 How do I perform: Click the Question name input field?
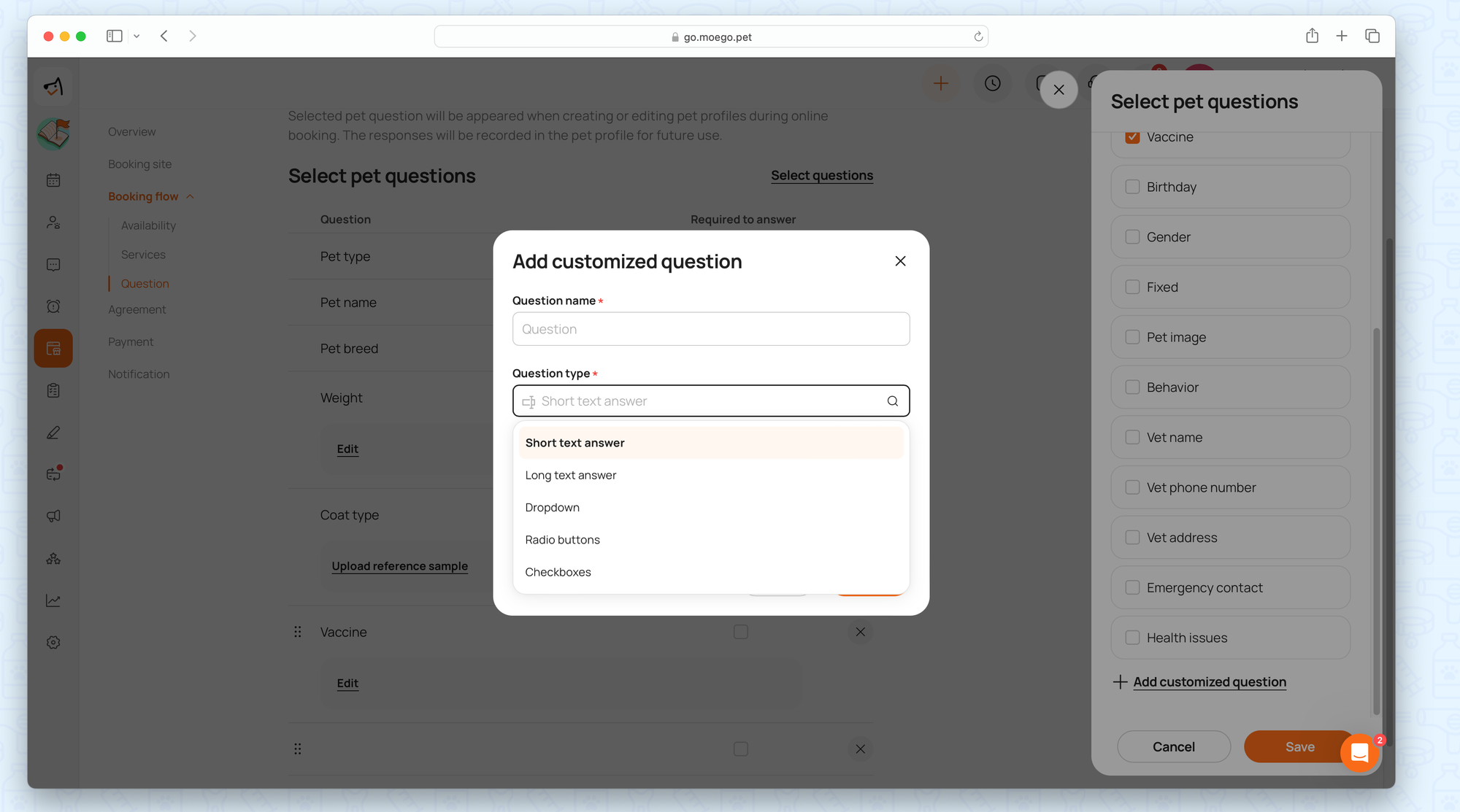click(x=710, y=329)
